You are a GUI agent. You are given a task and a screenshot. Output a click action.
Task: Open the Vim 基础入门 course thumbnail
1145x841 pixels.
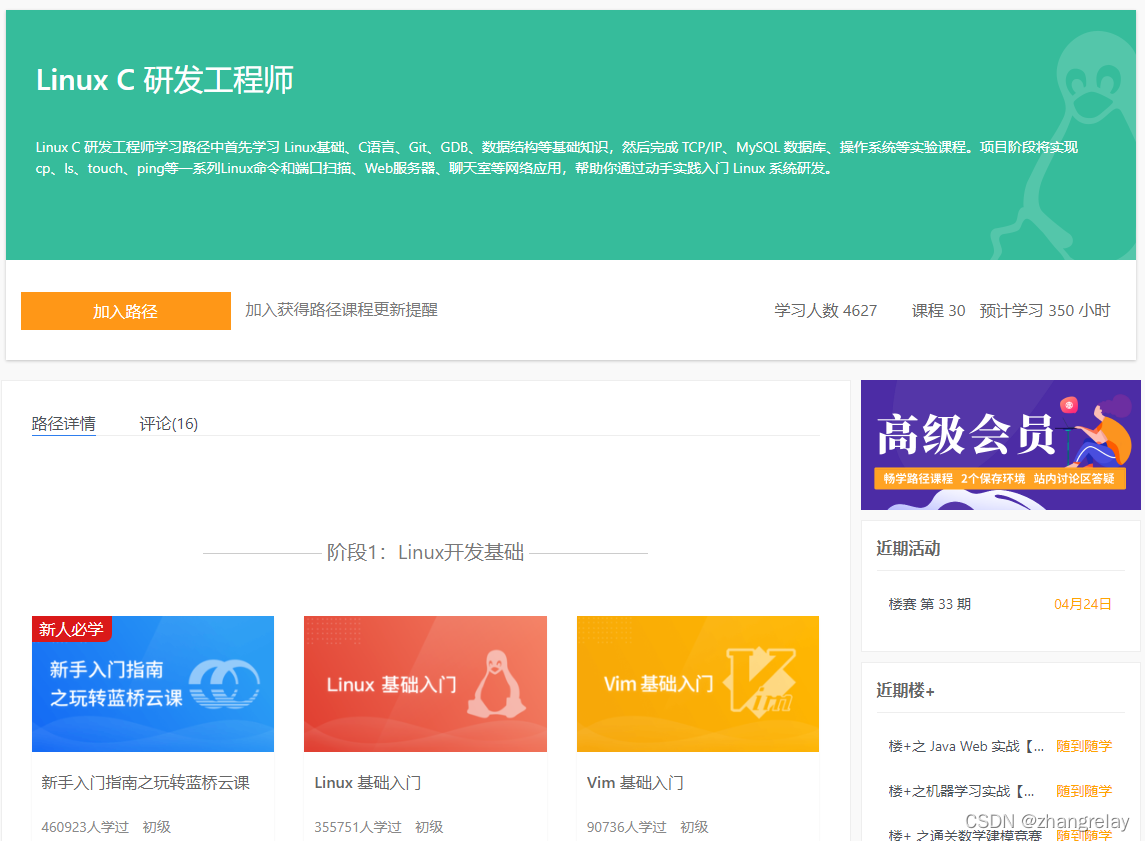tap(697, 684)
